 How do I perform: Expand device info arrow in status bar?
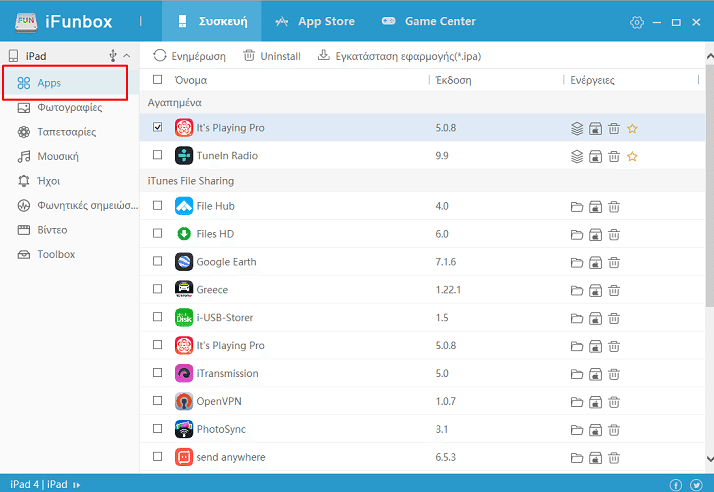click(76, 485)
